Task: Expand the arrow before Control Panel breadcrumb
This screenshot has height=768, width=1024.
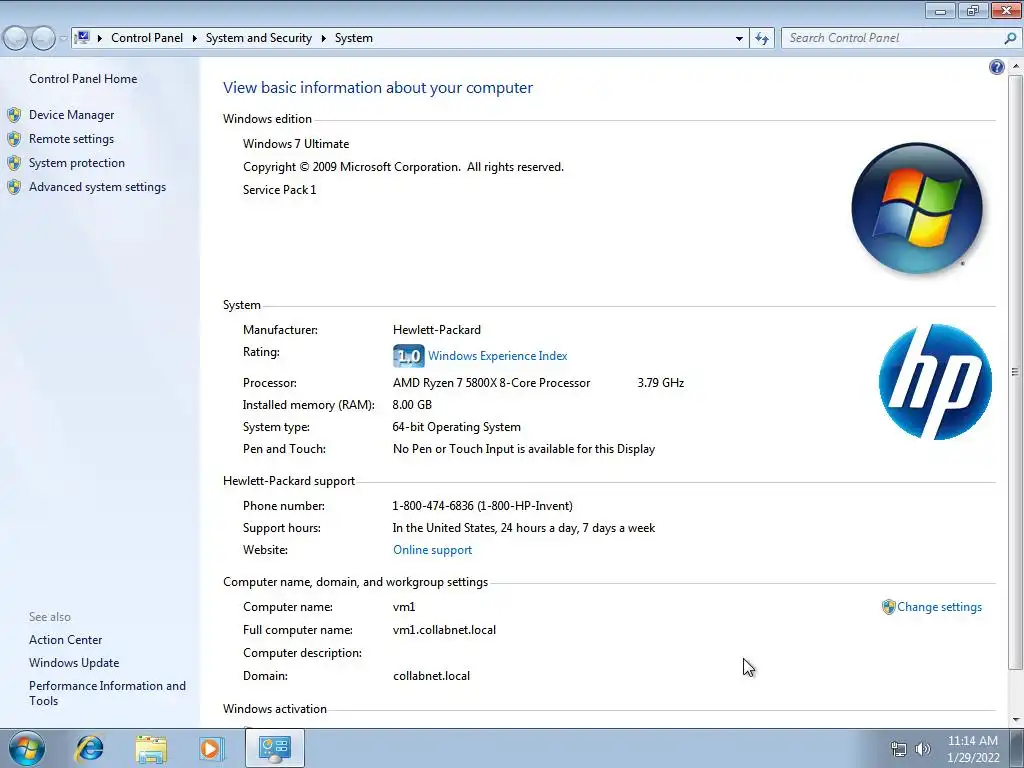Action: point(100,39)
